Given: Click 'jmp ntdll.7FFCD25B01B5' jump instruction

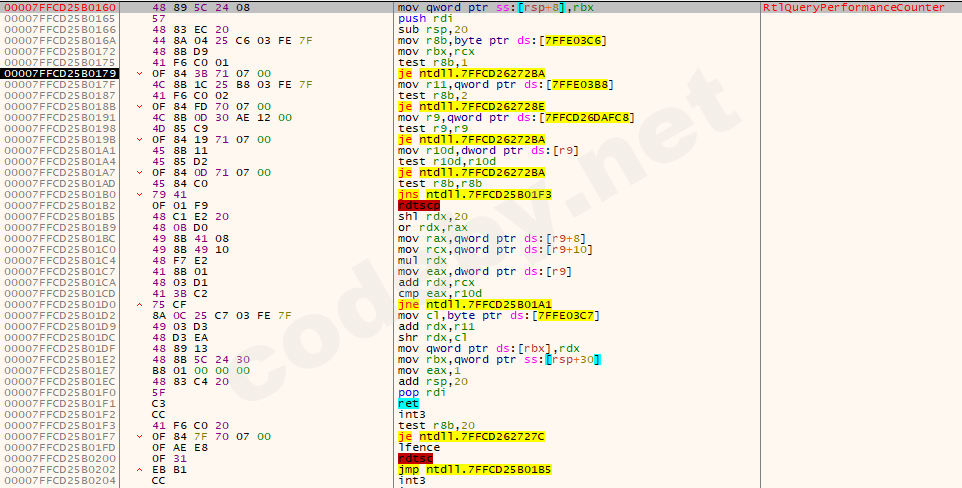Looking at the screenshot, I should click(x=475, y=471).
